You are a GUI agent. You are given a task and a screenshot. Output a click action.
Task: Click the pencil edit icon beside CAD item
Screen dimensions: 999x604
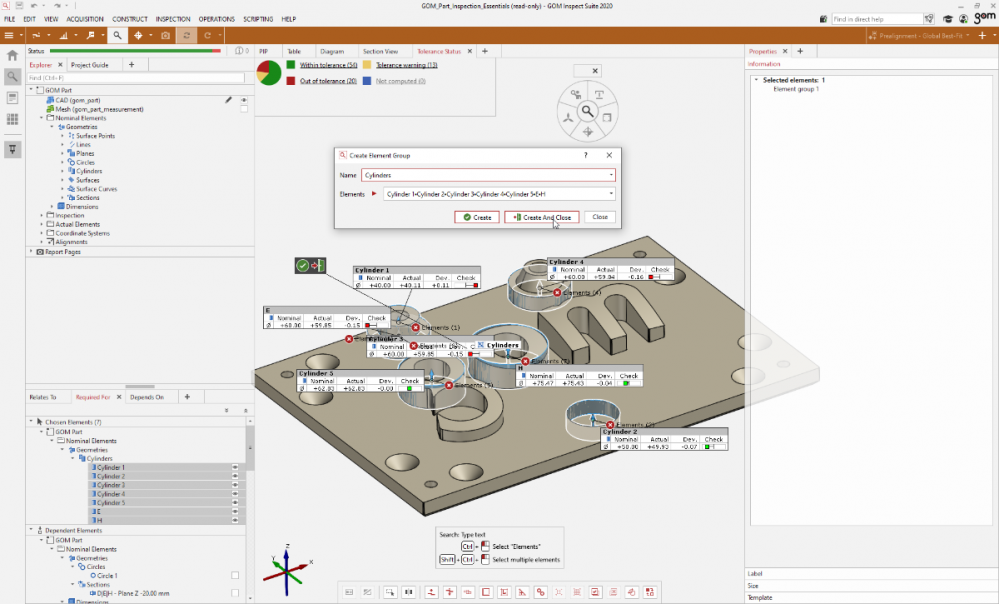coord(229,100)
